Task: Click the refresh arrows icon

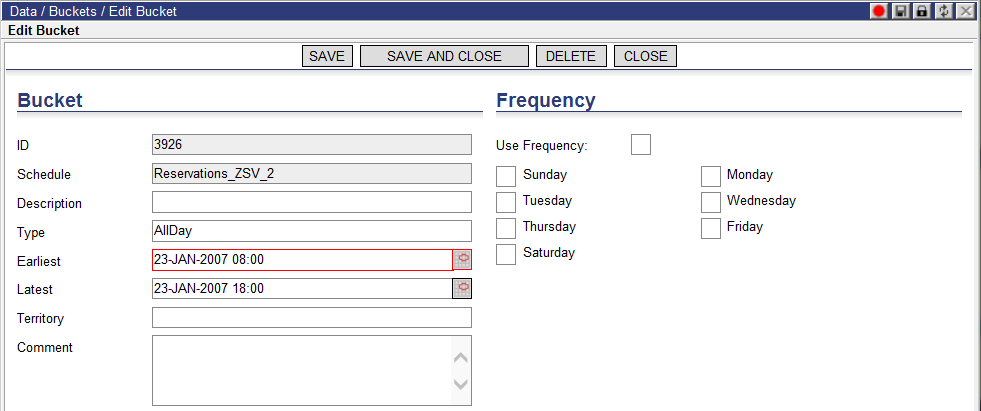Action: click(x=942, y=11)
